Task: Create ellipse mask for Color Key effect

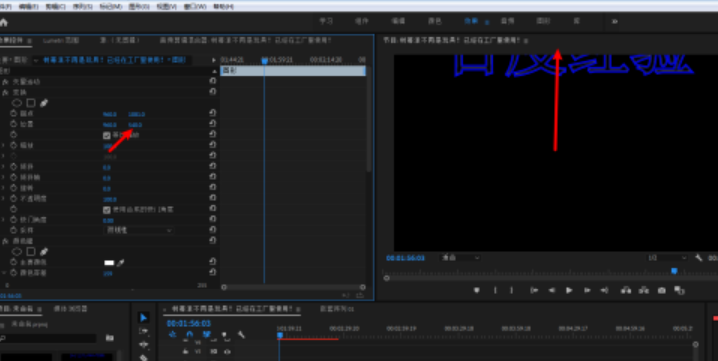Action: point(17,252)
